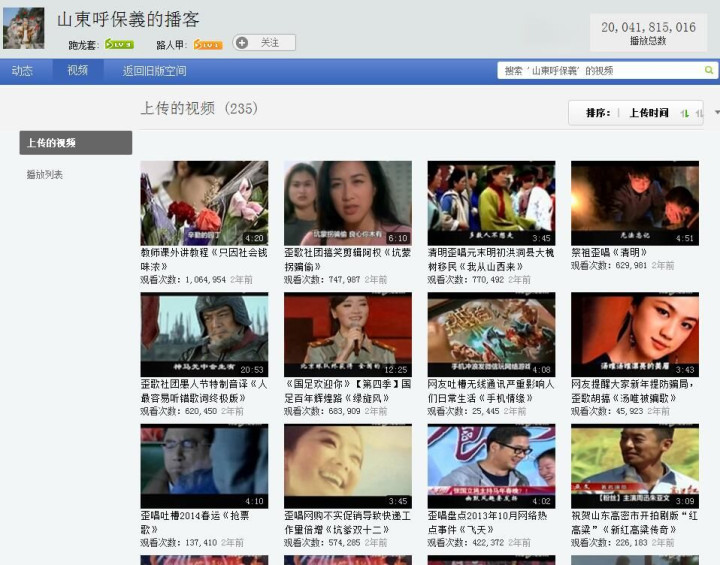Screen dimensions: 720x565
Task: Click the search magnifier icon
Action: point(709,71)
